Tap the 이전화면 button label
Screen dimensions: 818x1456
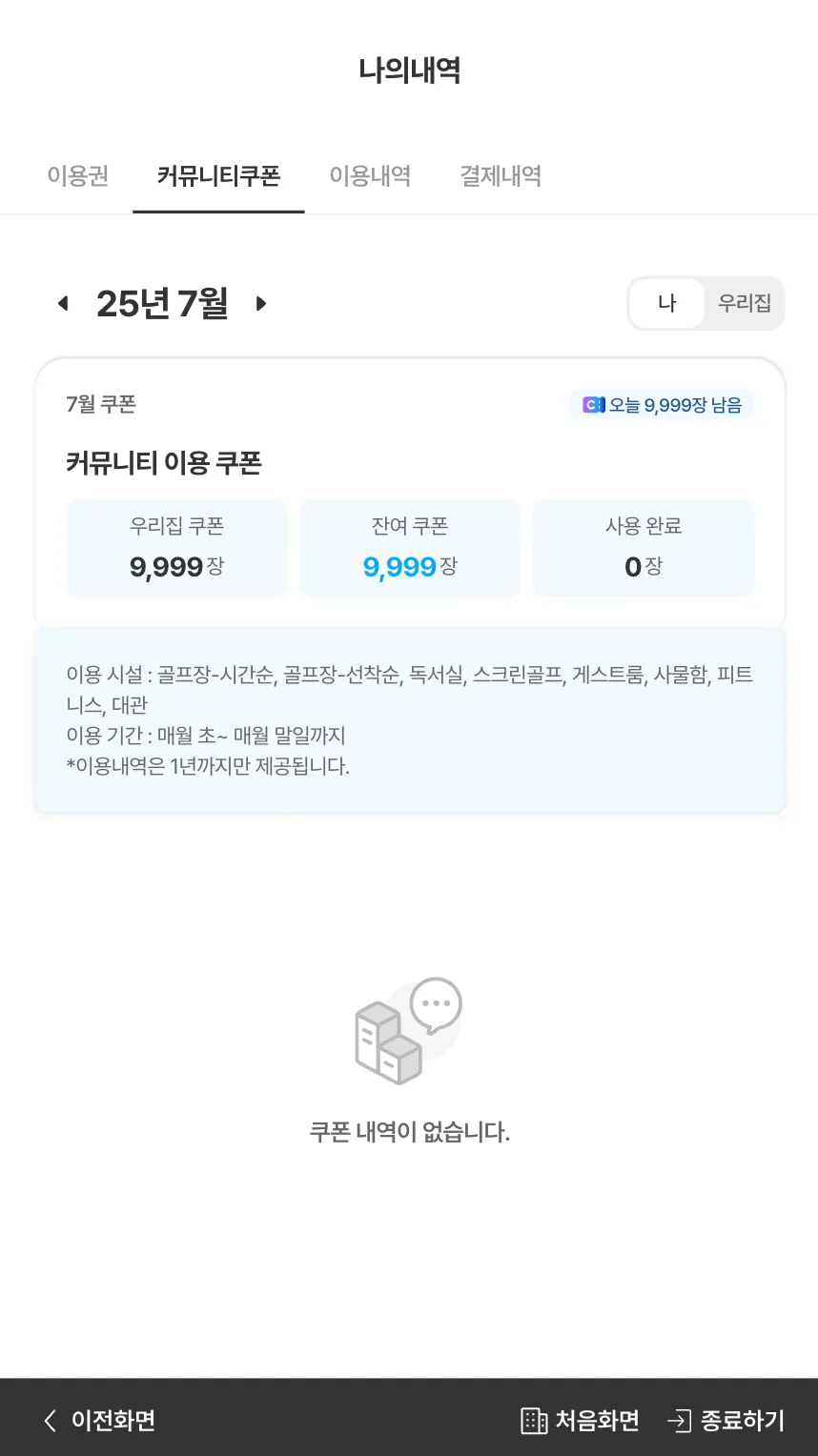[113, 1421]
